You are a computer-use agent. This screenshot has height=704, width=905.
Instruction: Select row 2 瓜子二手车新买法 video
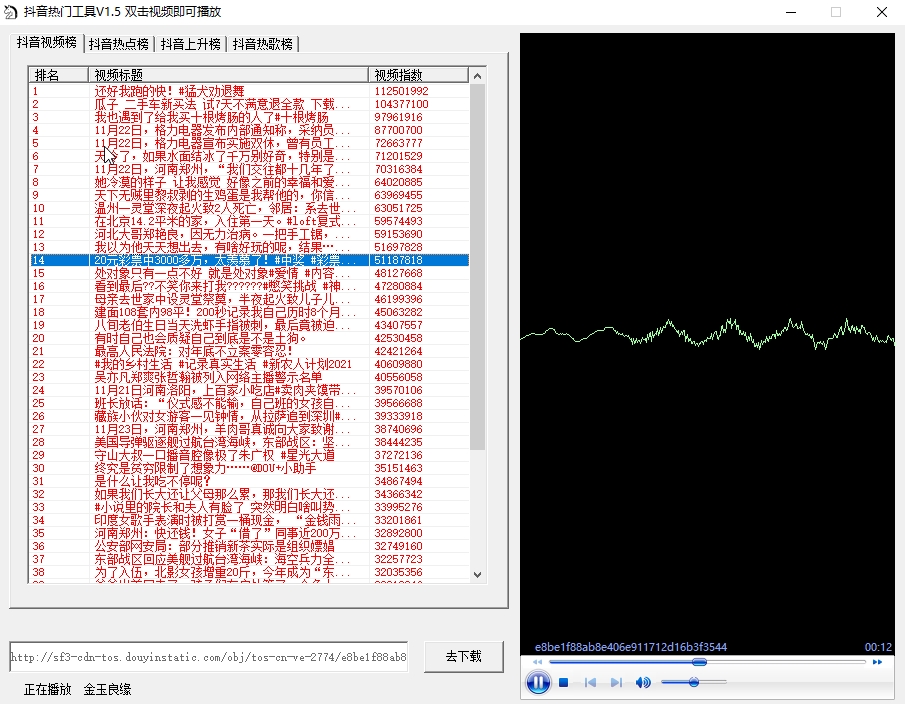(x=249, y=104)
